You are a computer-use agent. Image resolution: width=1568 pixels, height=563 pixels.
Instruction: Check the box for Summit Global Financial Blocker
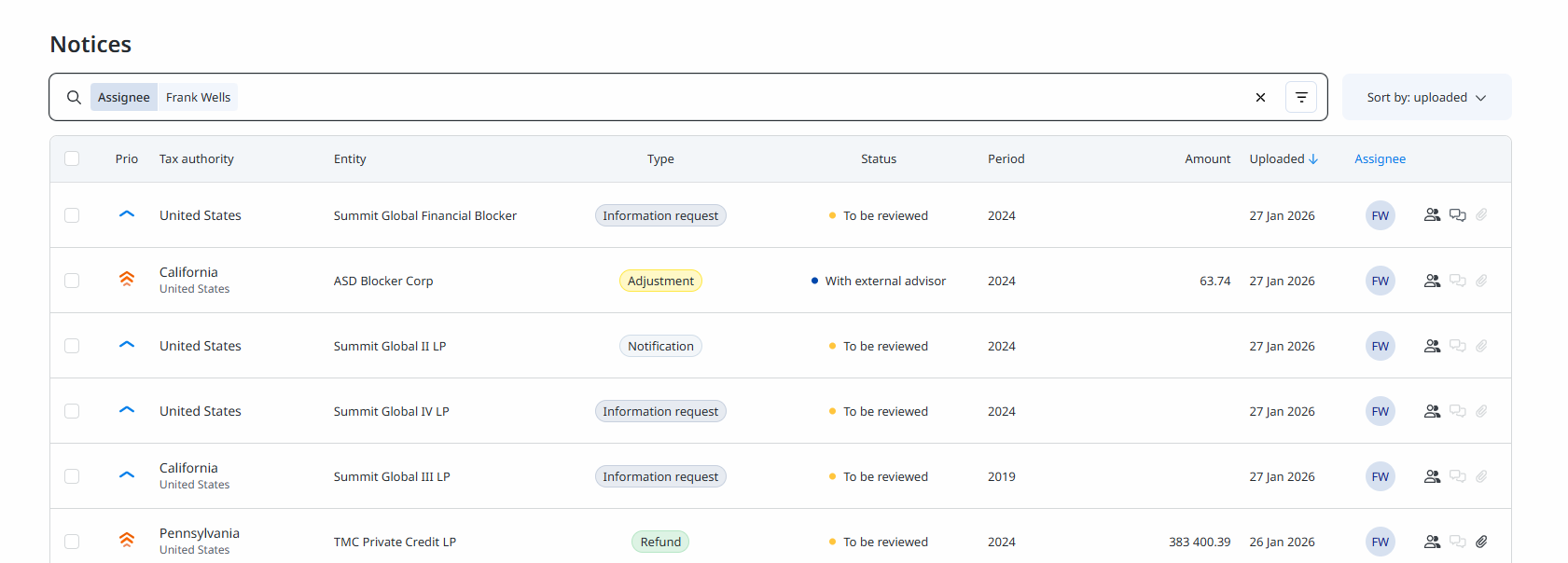(72, 215)
